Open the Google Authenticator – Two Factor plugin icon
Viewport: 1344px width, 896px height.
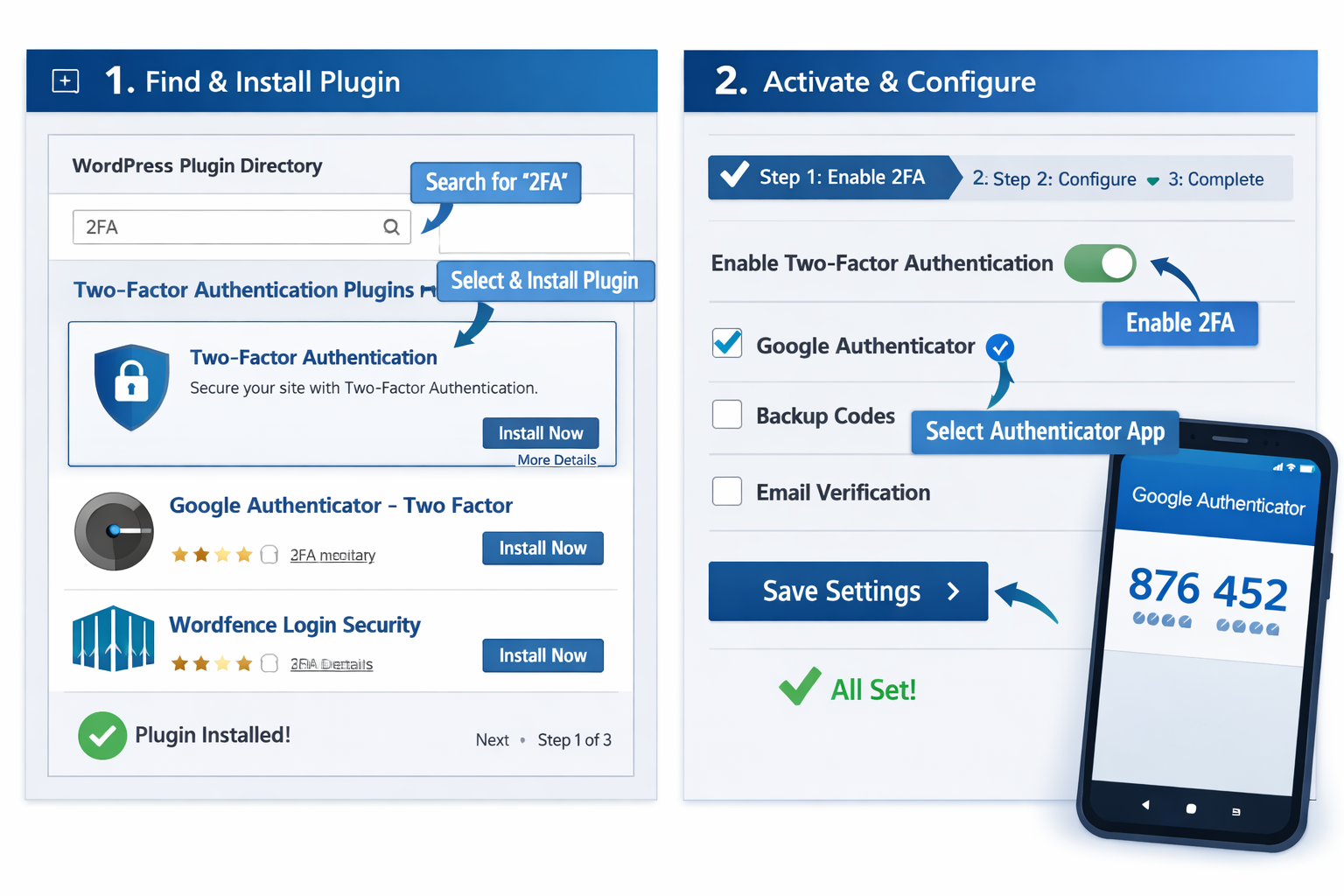pos(113,530)
